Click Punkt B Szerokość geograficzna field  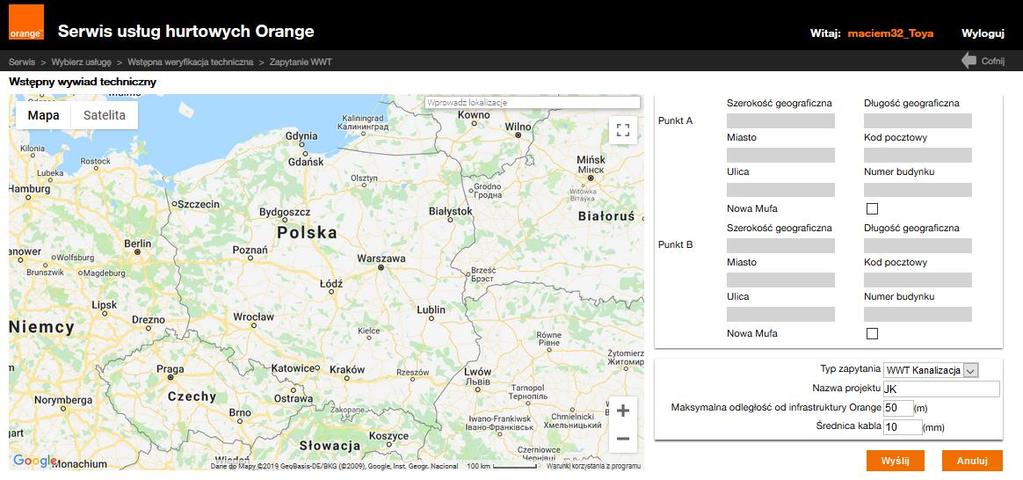tap(780, 246)
